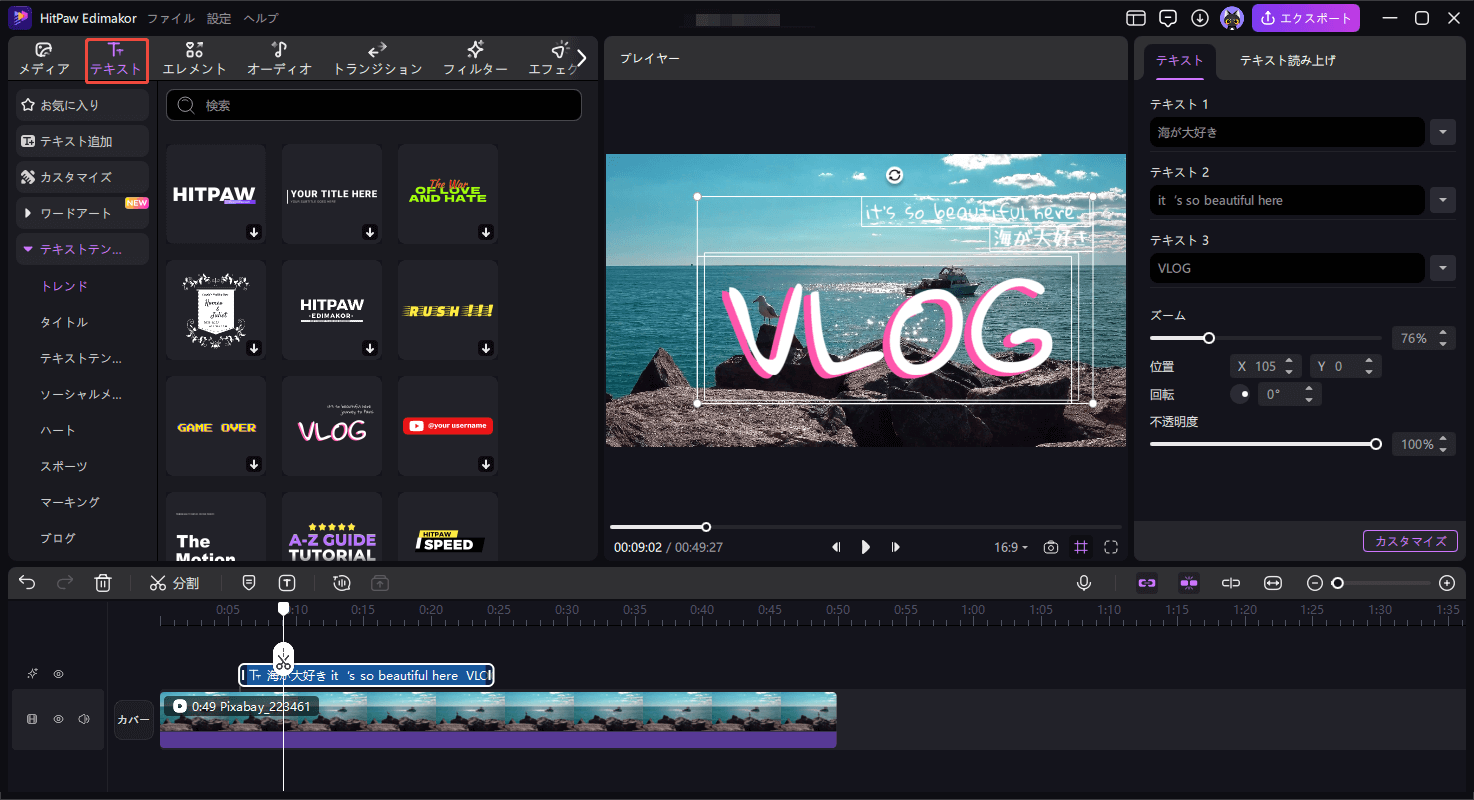Open the layout switcher icon in title bar
Viewport: 1474px width, 800px height.
pos(1135,18)
